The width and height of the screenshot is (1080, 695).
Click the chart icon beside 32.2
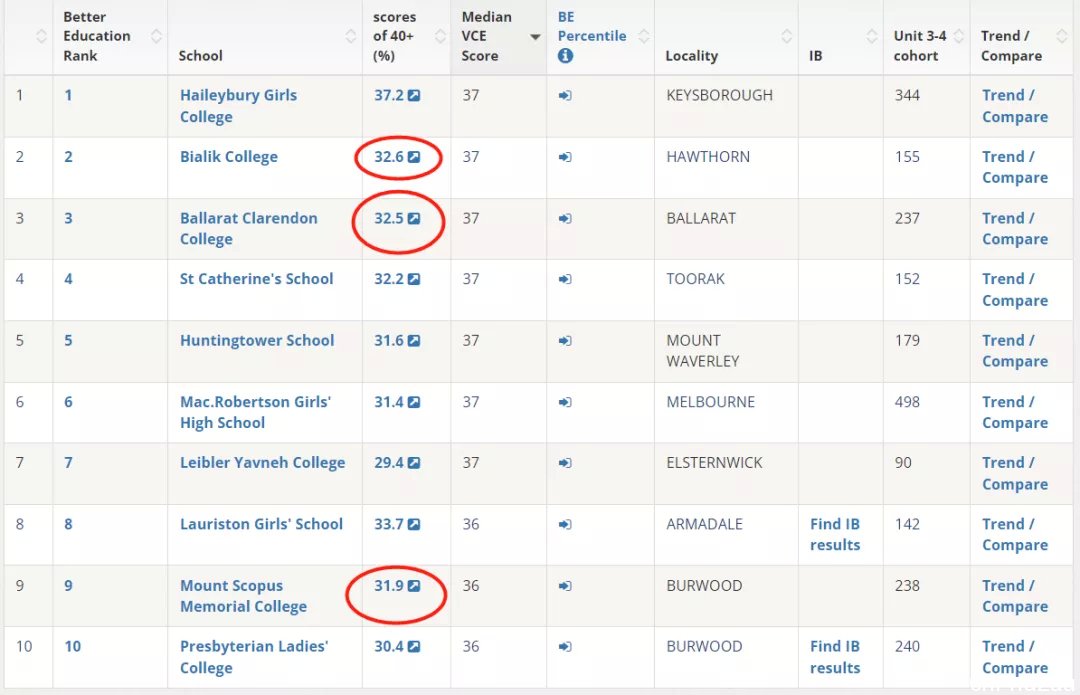414,279
